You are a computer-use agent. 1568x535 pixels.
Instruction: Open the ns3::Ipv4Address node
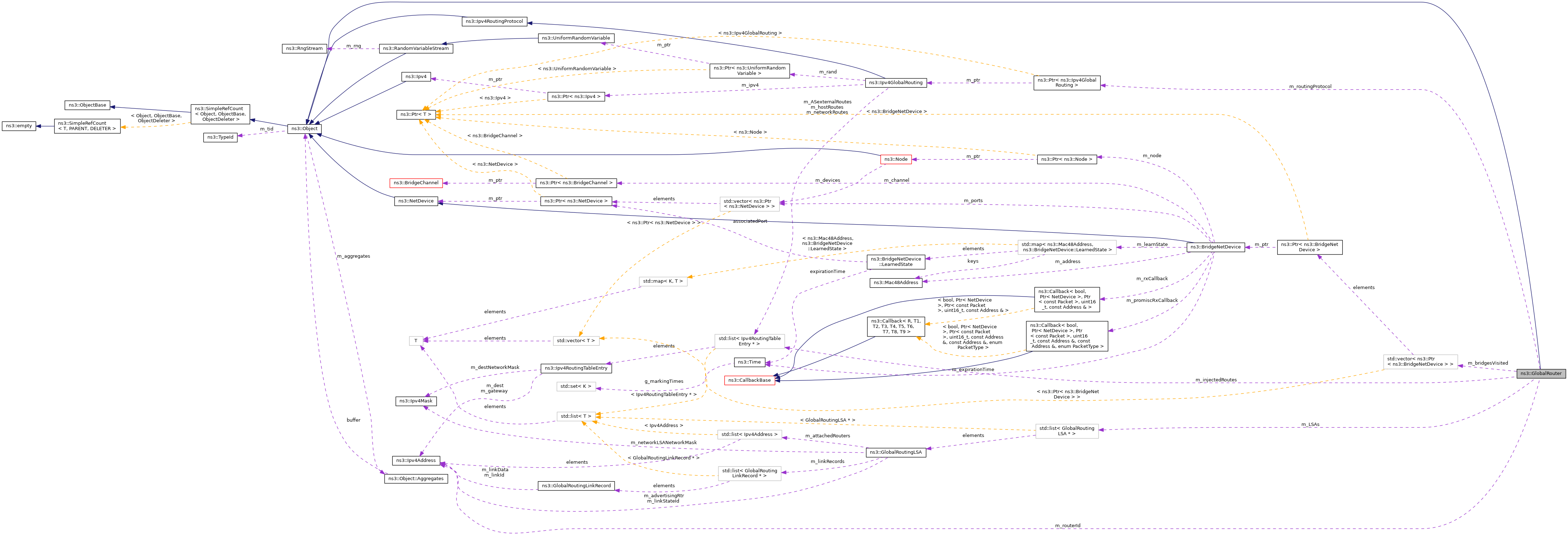pyautogui.click(x=416, y=461)
